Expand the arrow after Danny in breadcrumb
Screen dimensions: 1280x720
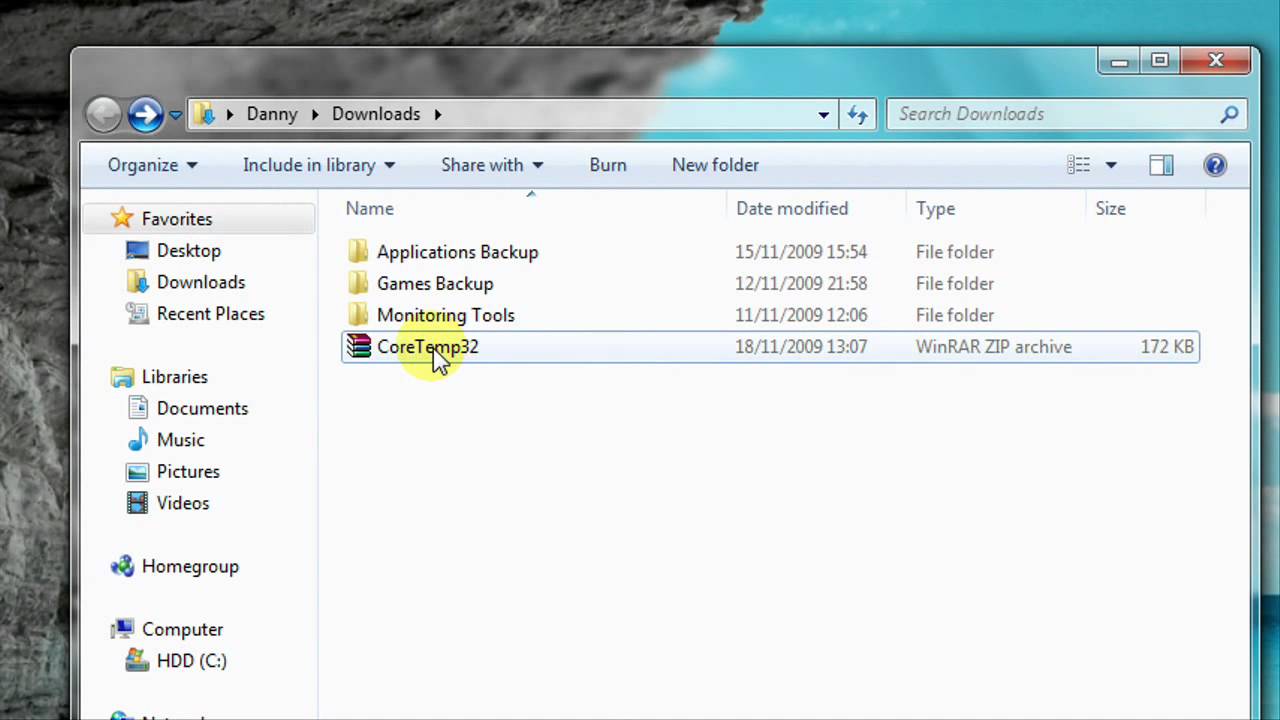[314, 114]
